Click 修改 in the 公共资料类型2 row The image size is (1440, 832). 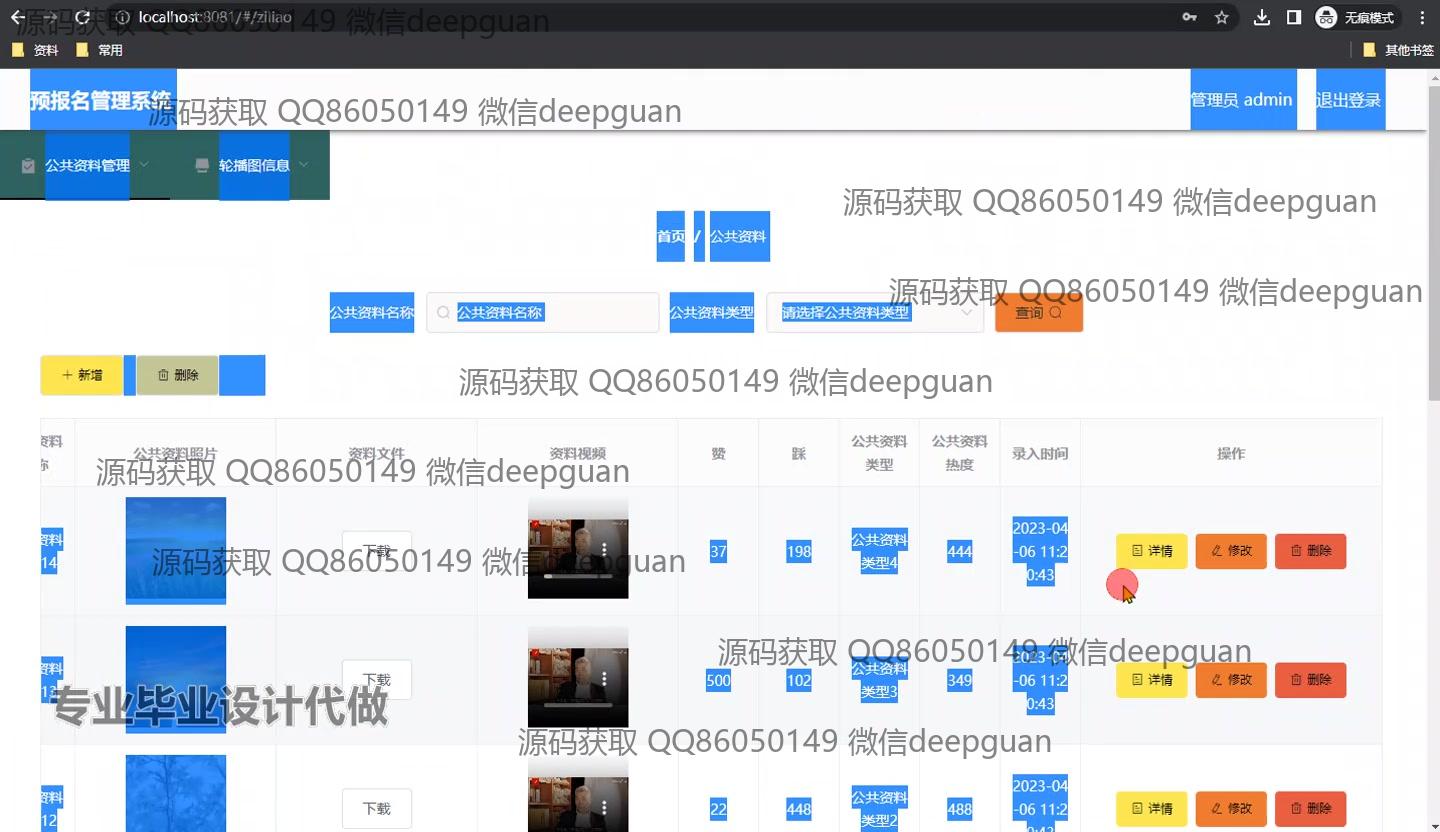[x=1231, y=809]
